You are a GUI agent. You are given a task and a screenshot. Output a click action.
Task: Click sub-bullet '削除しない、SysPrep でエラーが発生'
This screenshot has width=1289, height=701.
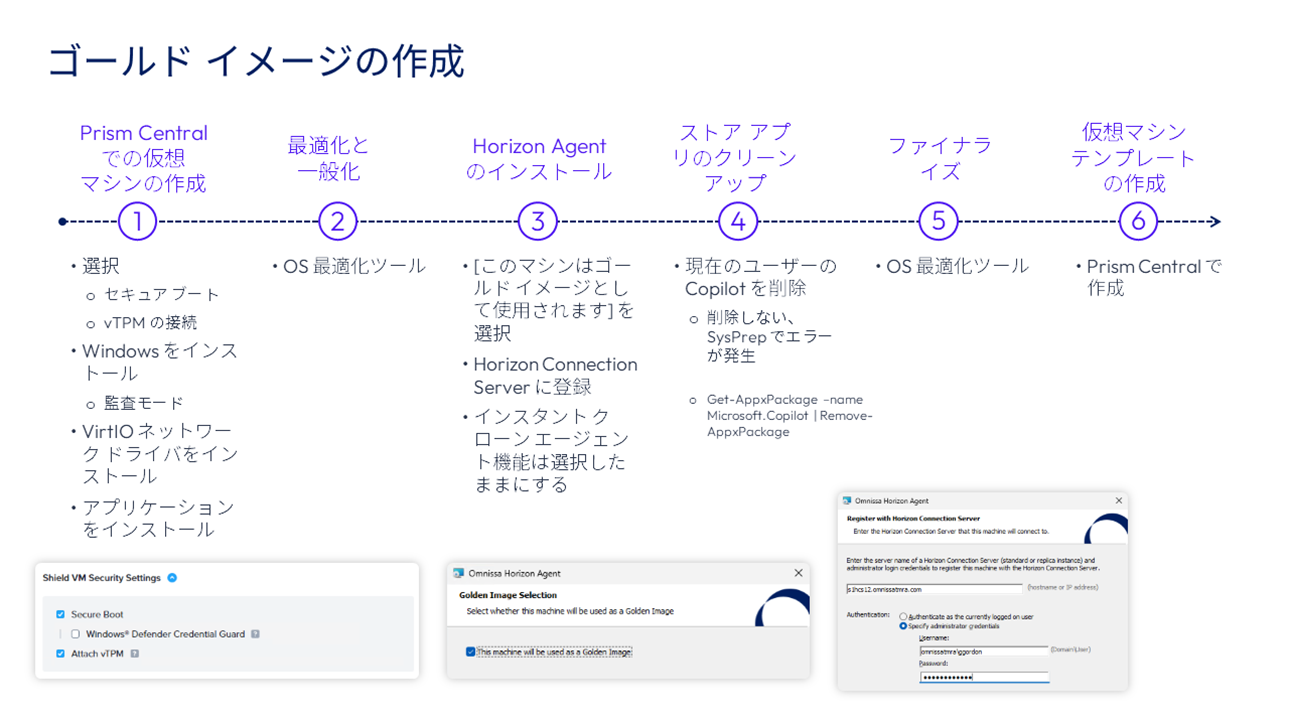[x=770, y=336]
